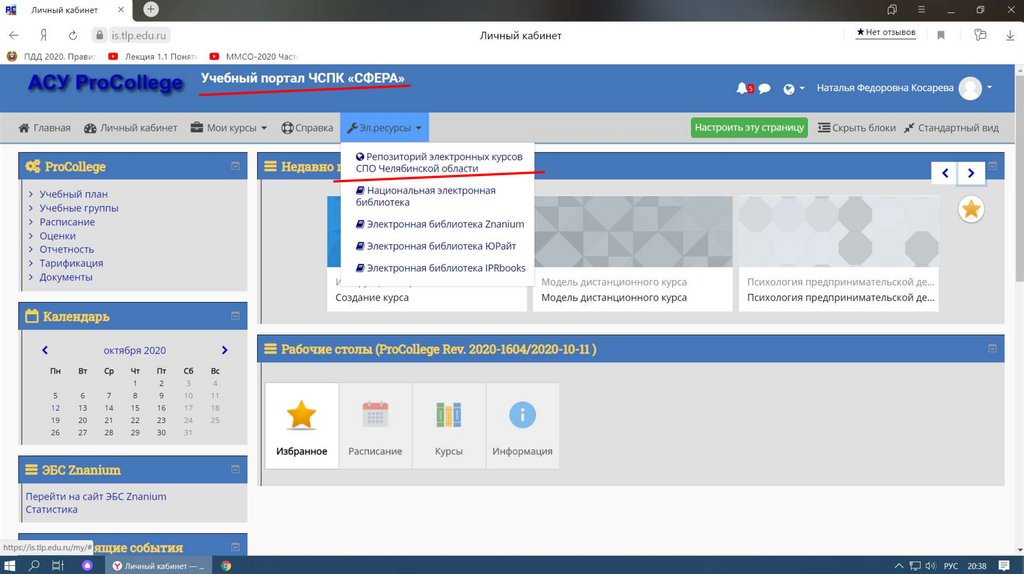Open Учебный план link

(73, 194)
